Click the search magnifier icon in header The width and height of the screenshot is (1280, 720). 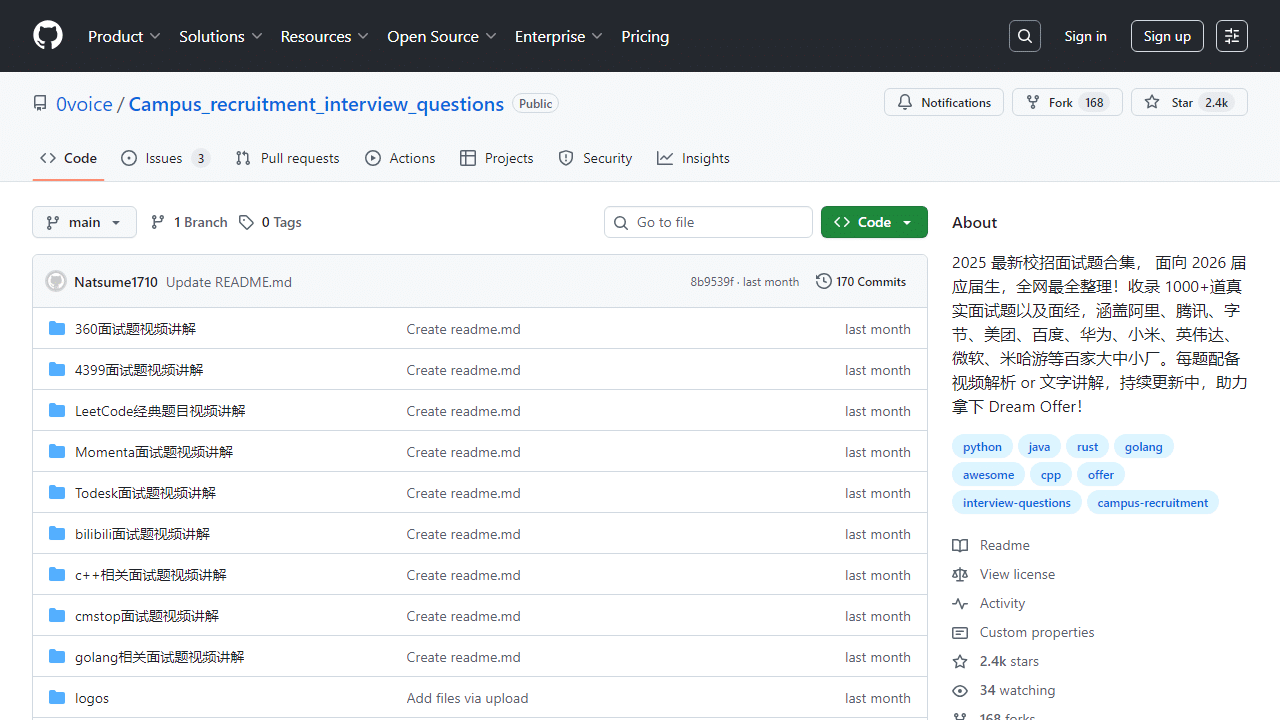click(1025, 36)
